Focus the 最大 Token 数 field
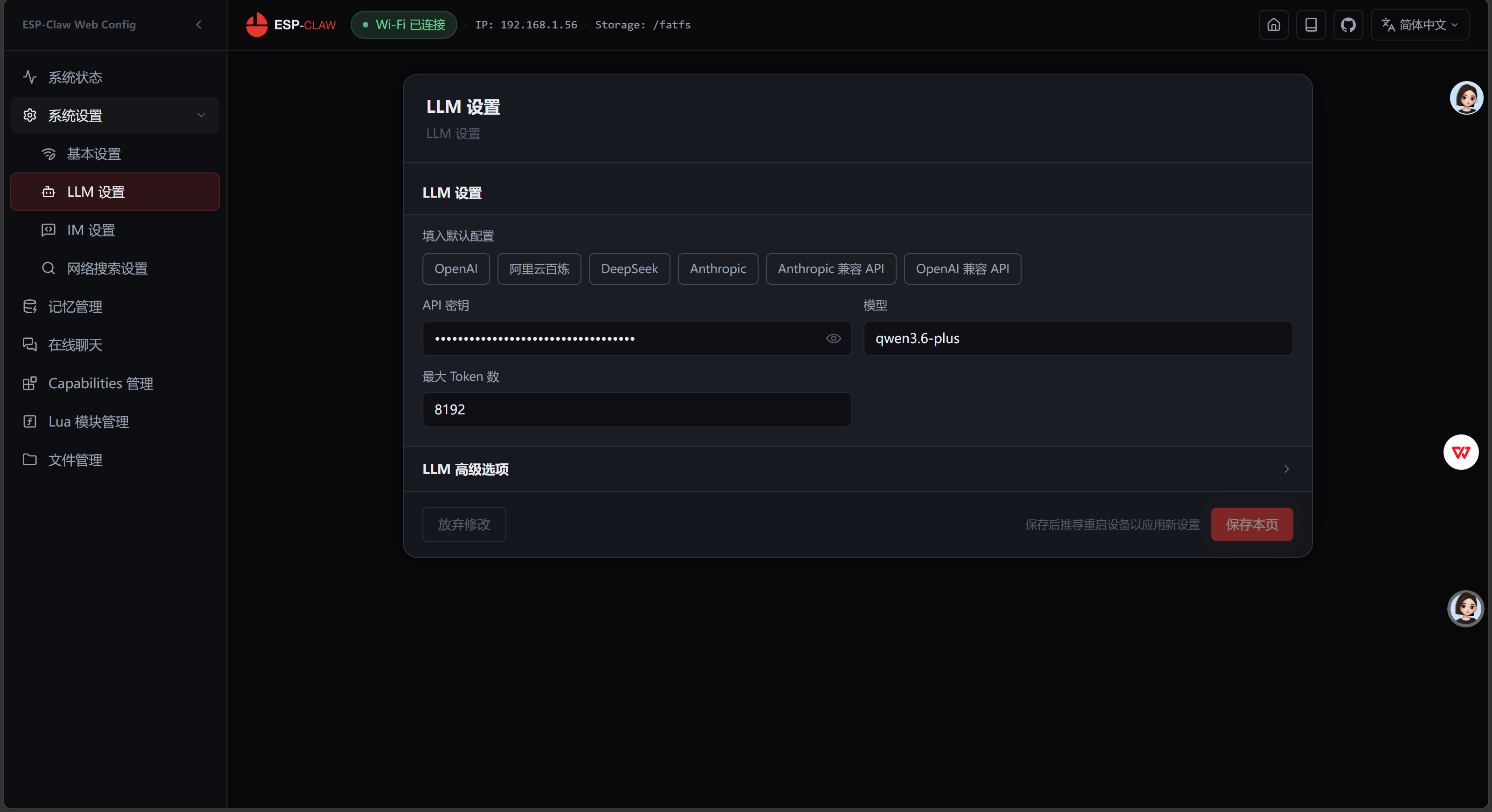1492x812 pixels. coord(636,410)
